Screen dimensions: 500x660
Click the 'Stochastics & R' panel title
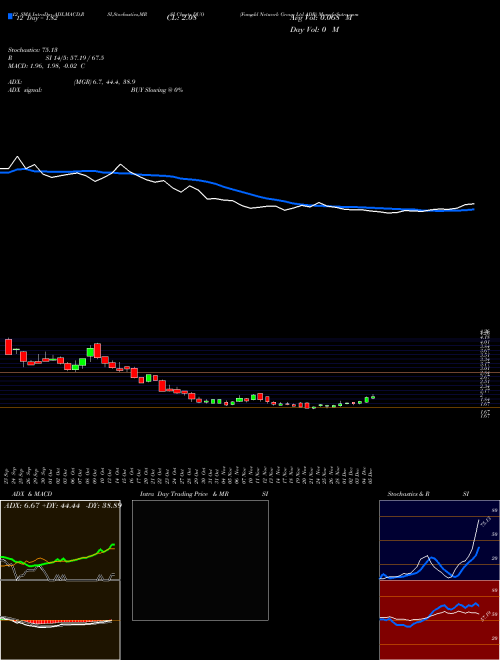click(409, 494)
